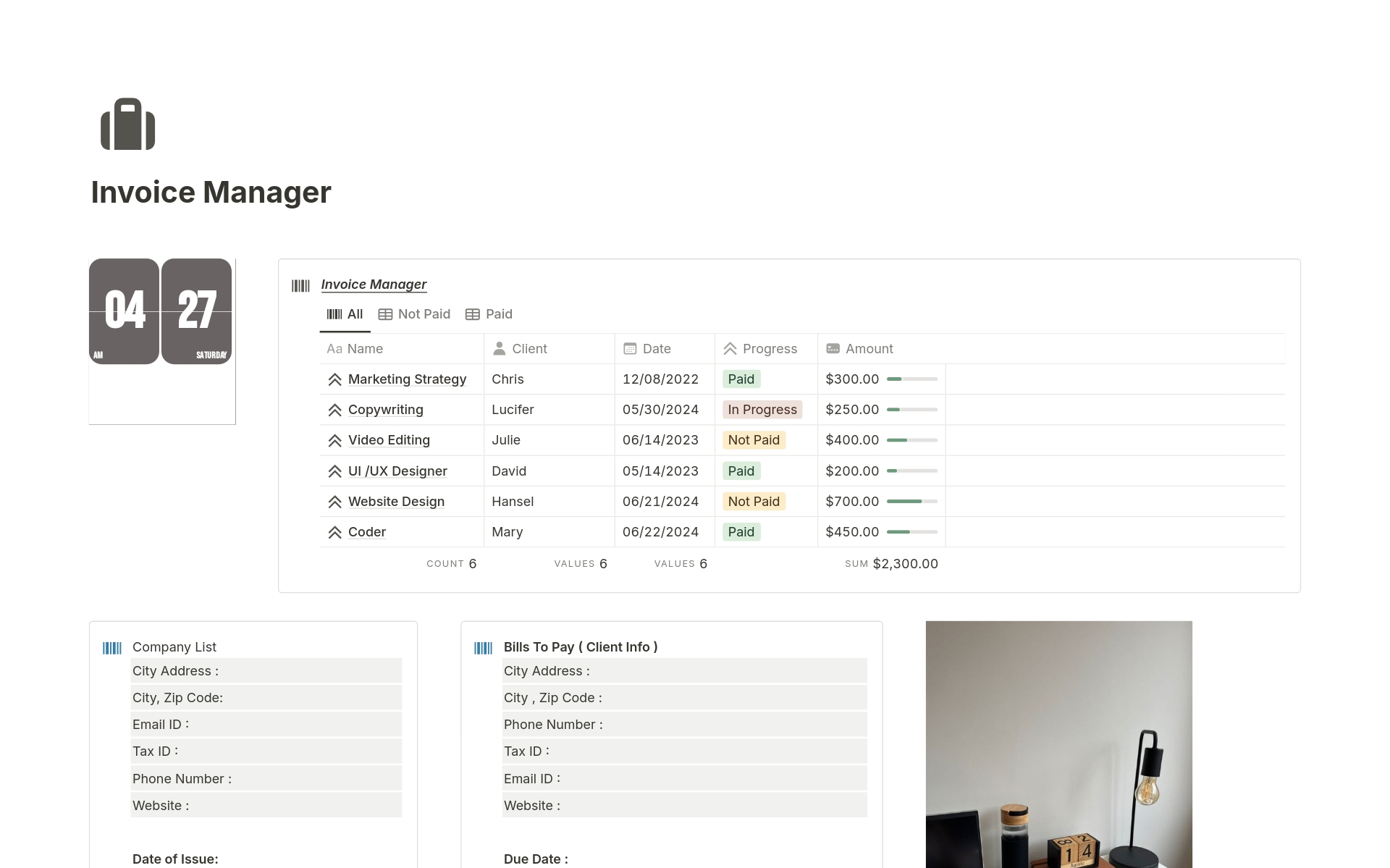This screenshot has height=868, width=1390.
Task: Click the chevron icon next to Website Design
Action: click(334, 502)
